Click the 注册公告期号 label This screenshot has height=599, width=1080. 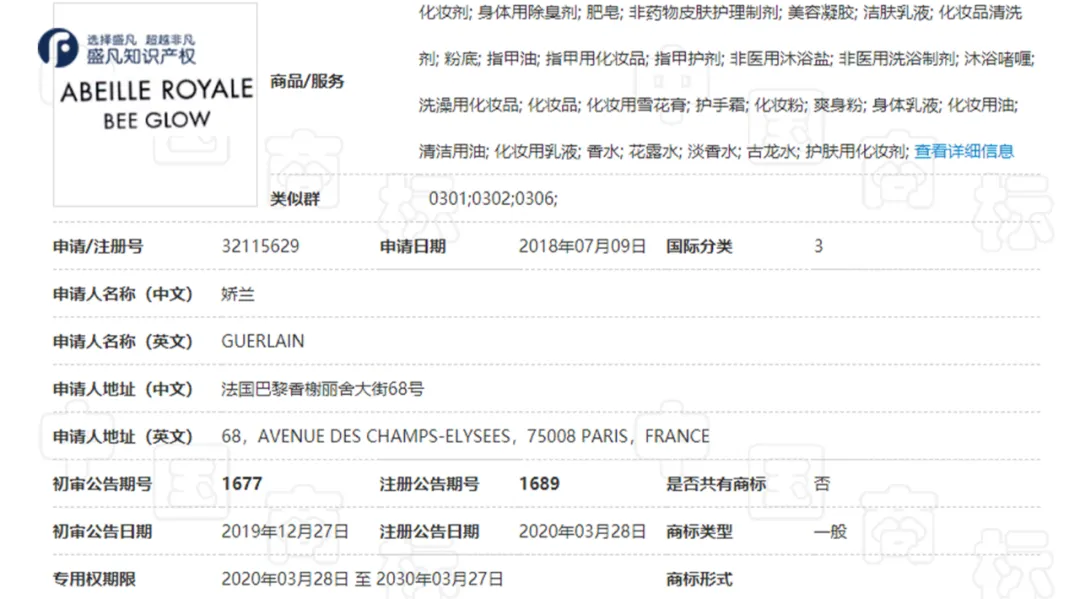coord(429,484)
